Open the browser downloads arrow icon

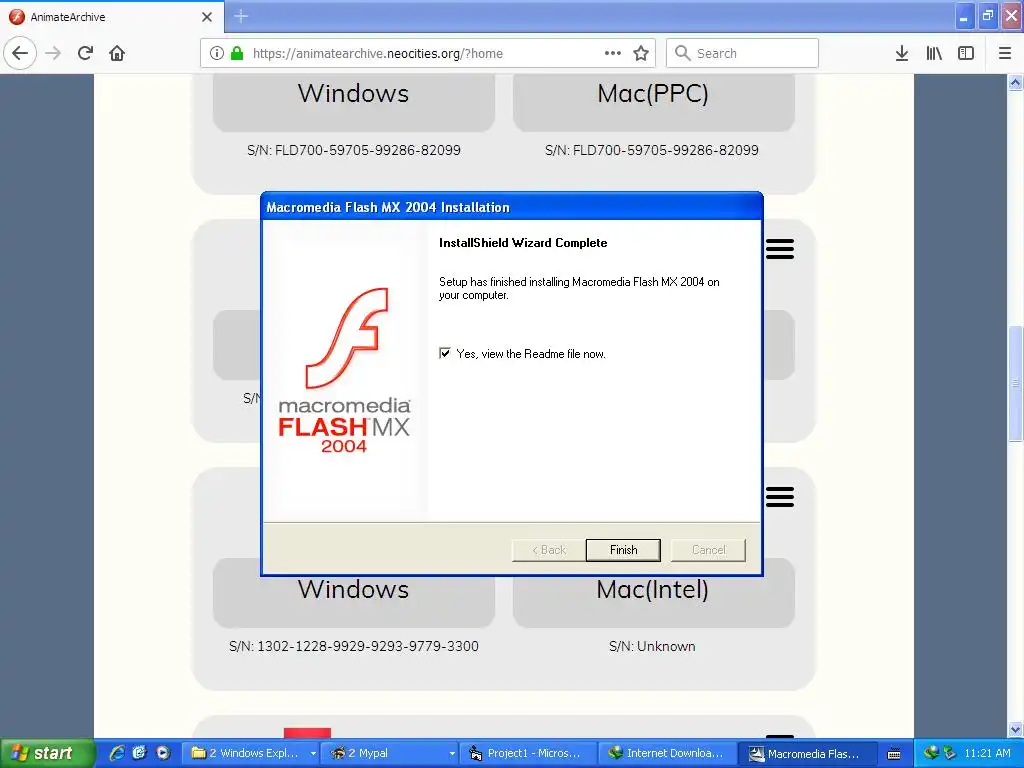[902, 53]
